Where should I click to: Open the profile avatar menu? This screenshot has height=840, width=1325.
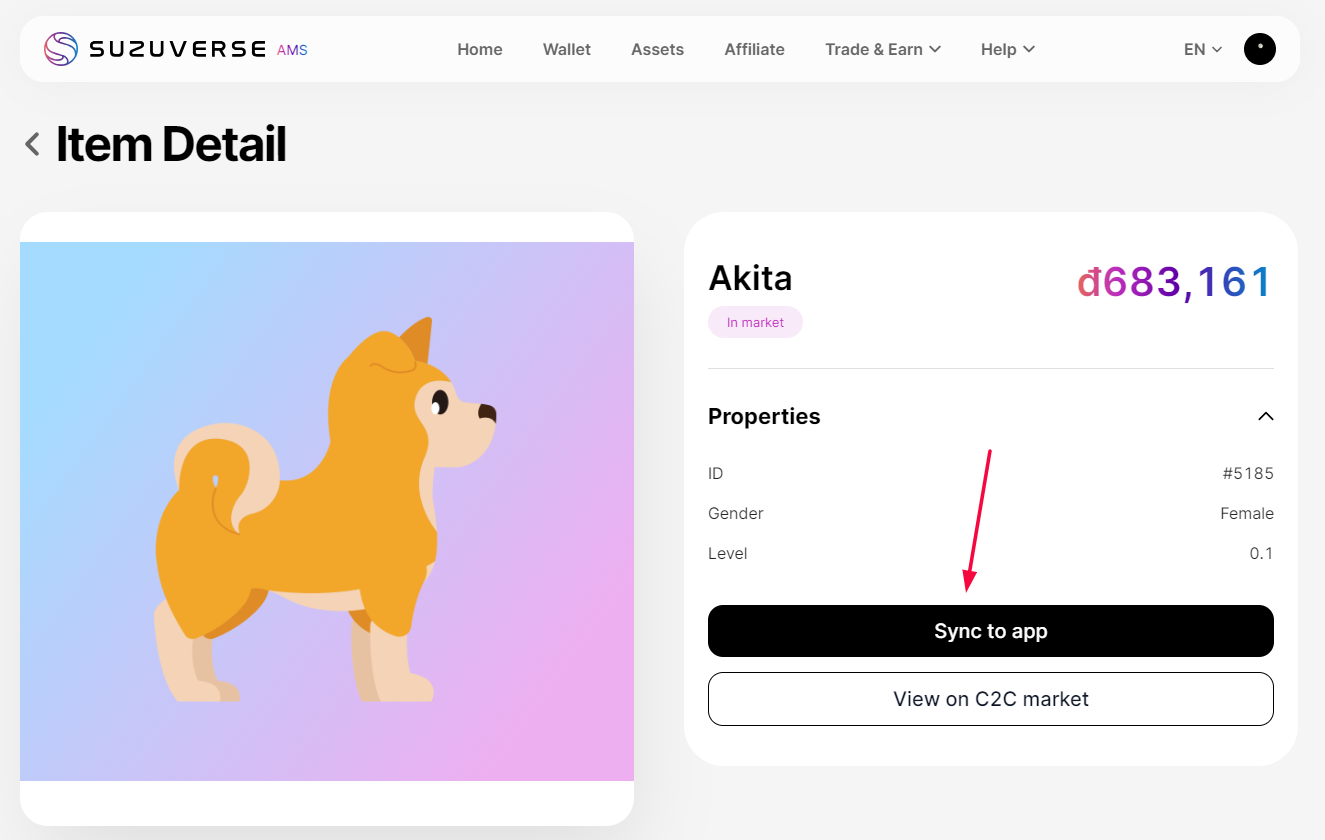1259,49
